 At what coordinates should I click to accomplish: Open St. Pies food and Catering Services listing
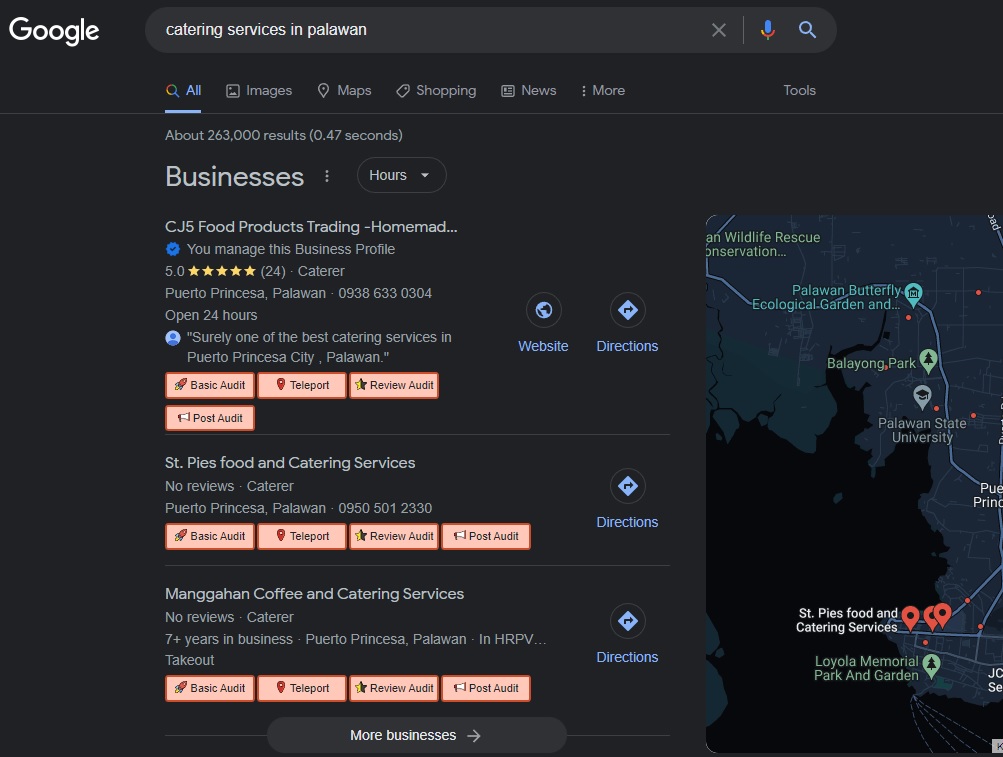pyautogui.click(x=290, y=463)
